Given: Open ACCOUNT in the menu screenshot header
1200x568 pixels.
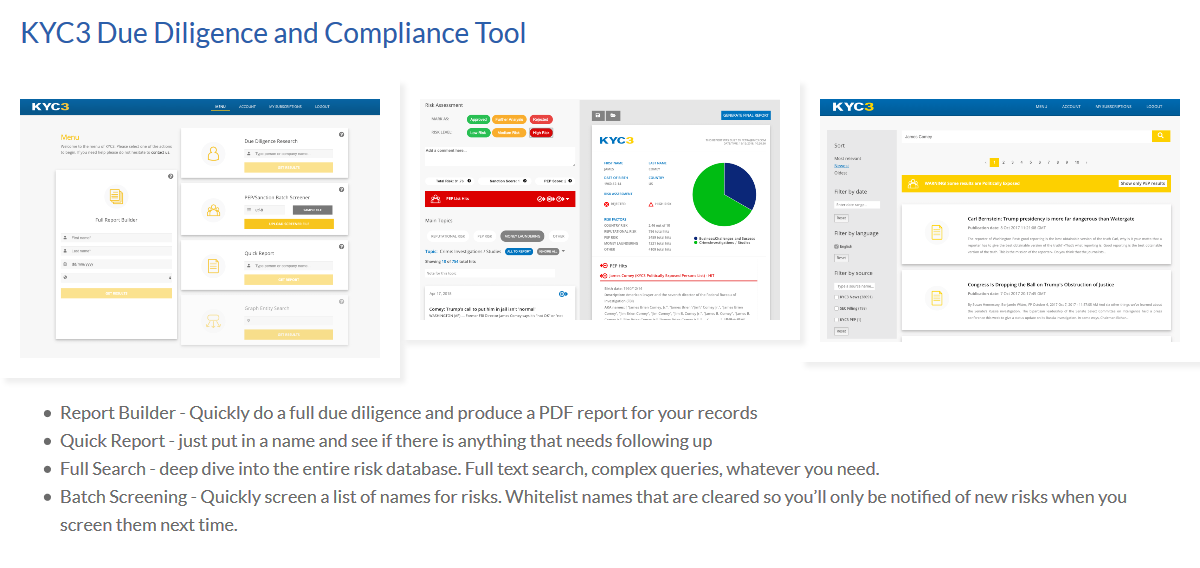Looking at the screenshot, I should point(247,107).
